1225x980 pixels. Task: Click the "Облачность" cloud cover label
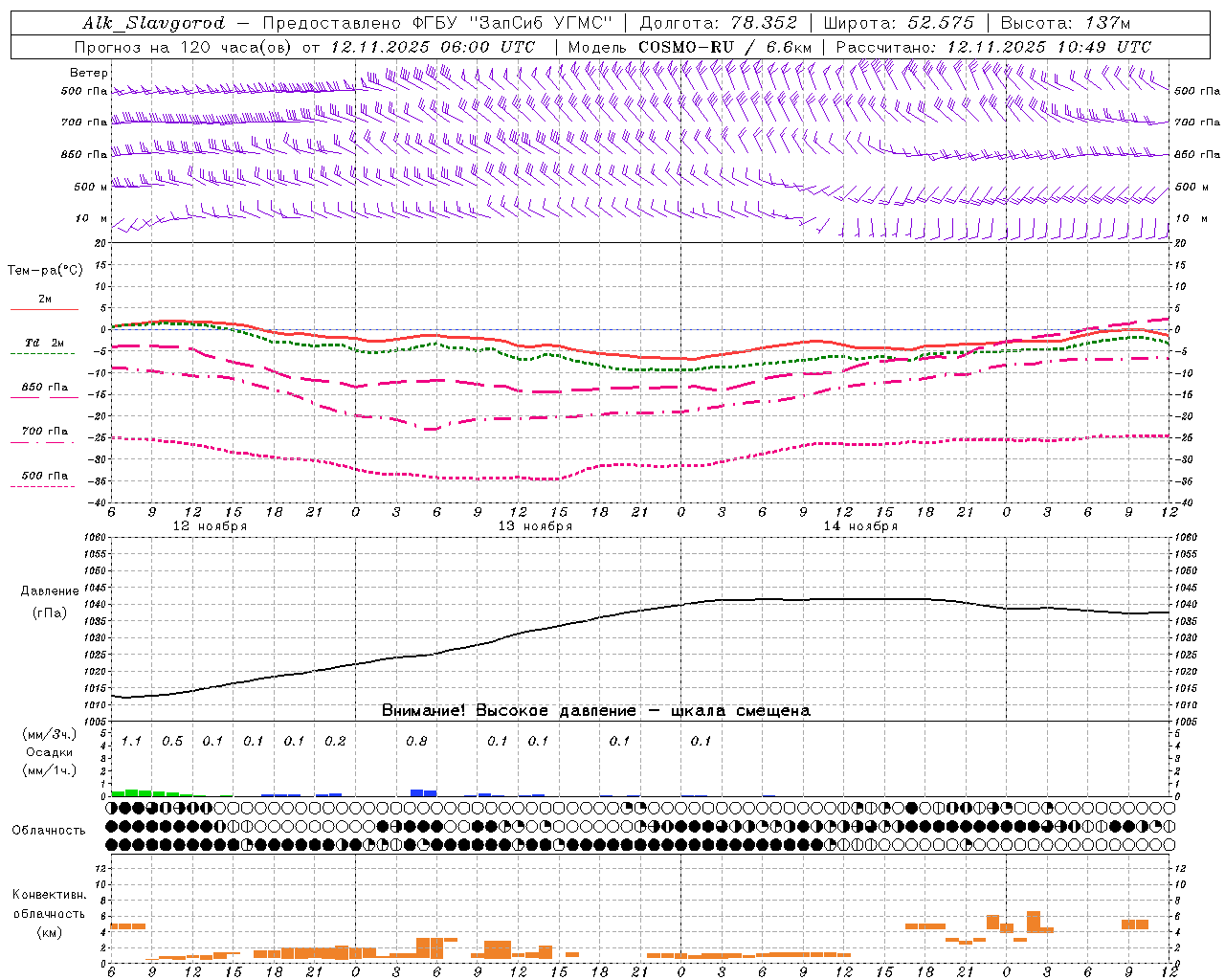[x=49, y=831]
